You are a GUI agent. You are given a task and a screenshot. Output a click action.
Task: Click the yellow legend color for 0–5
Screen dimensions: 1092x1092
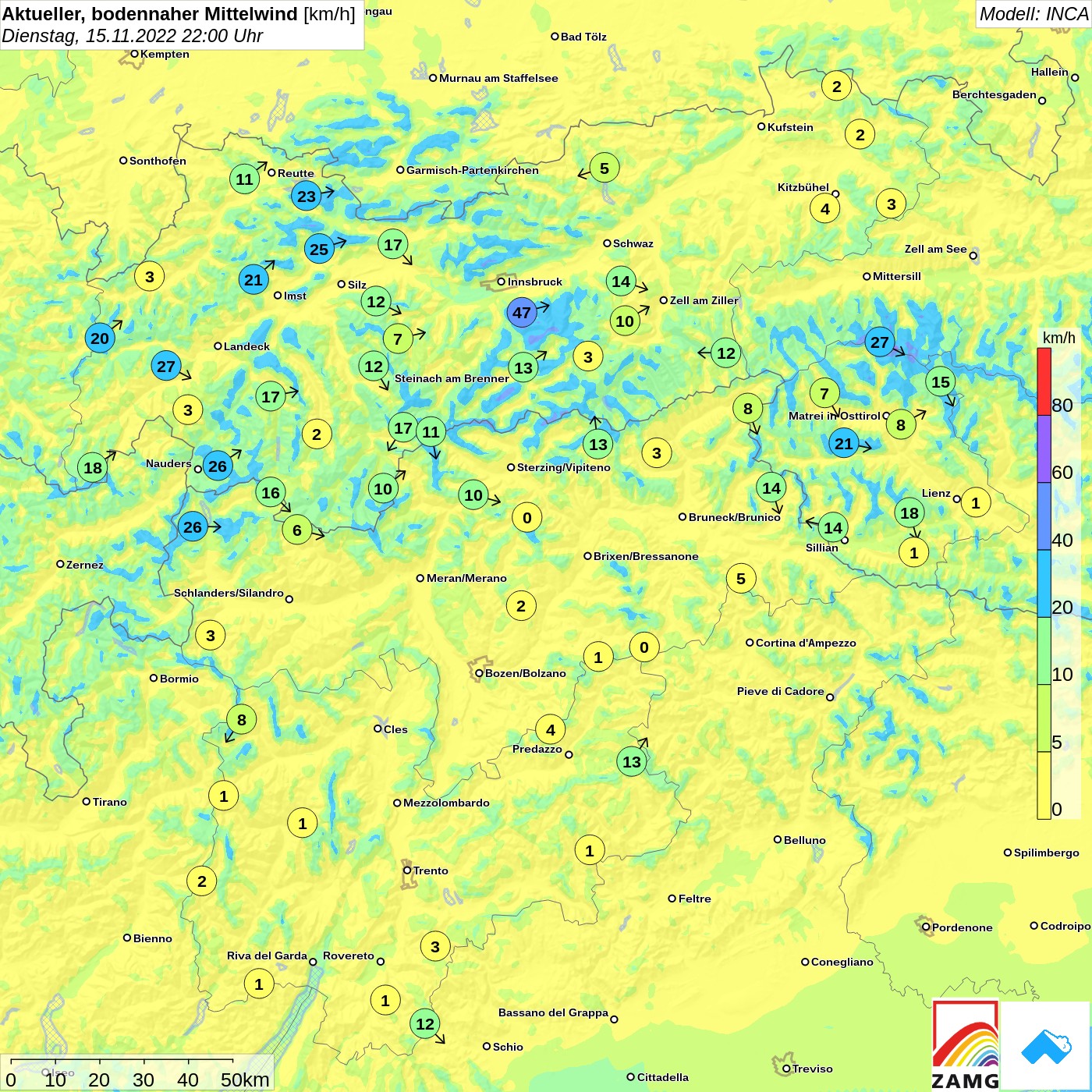1044,785
